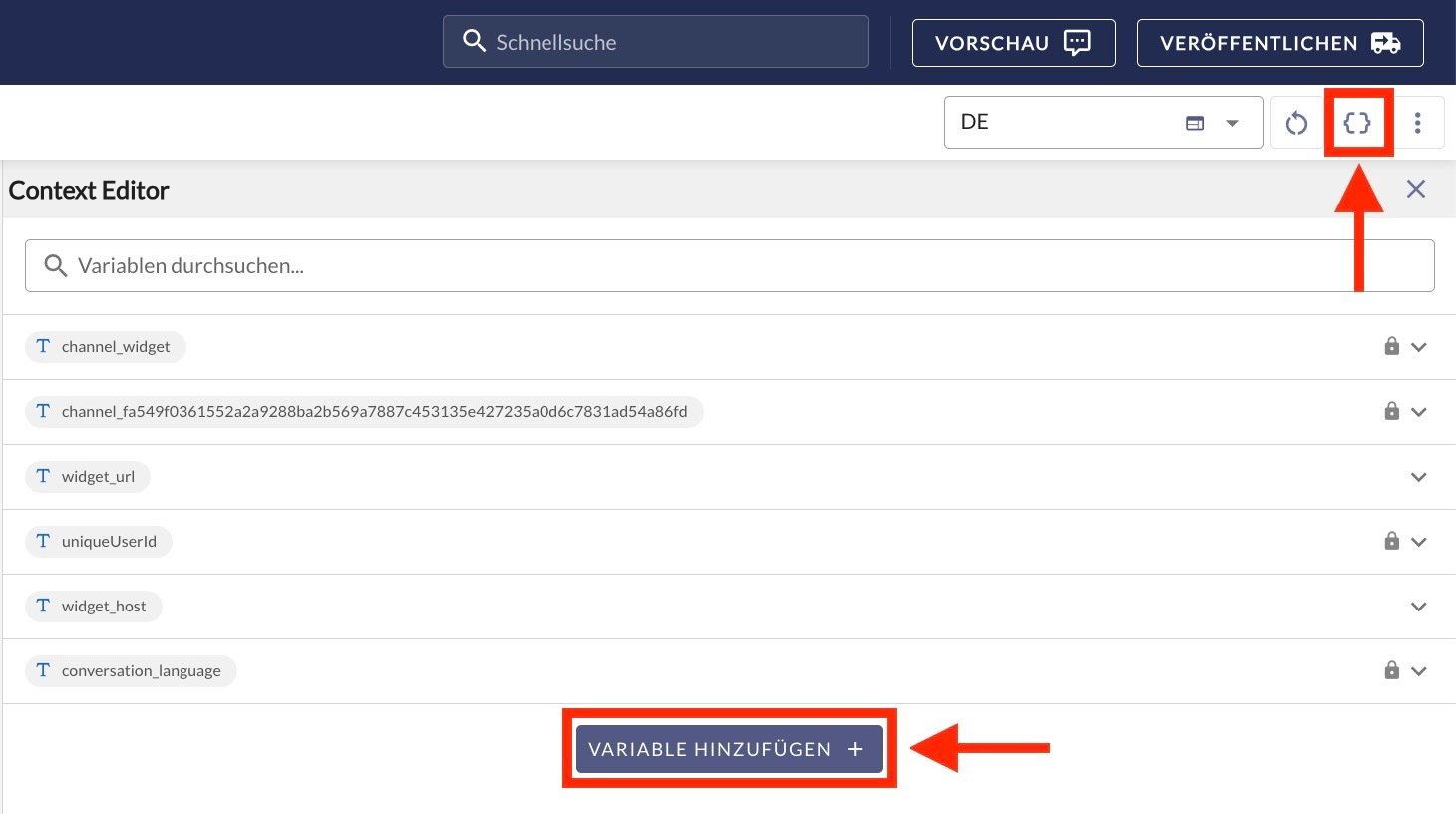Click the magnifier icon in Schnellsuche

tap(474, 41)
